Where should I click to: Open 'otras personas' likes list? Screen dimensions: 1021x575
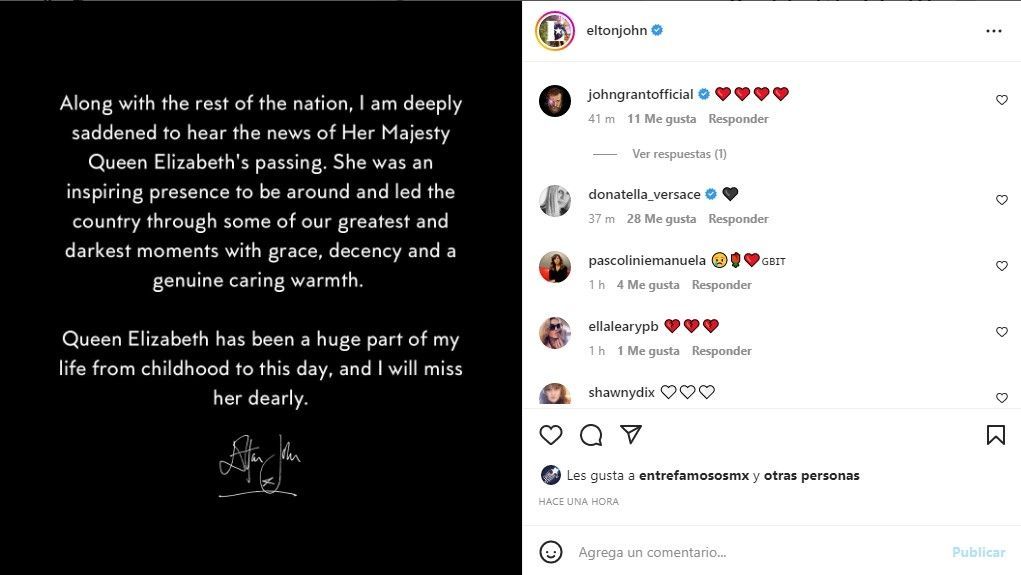tap(811, 476)
